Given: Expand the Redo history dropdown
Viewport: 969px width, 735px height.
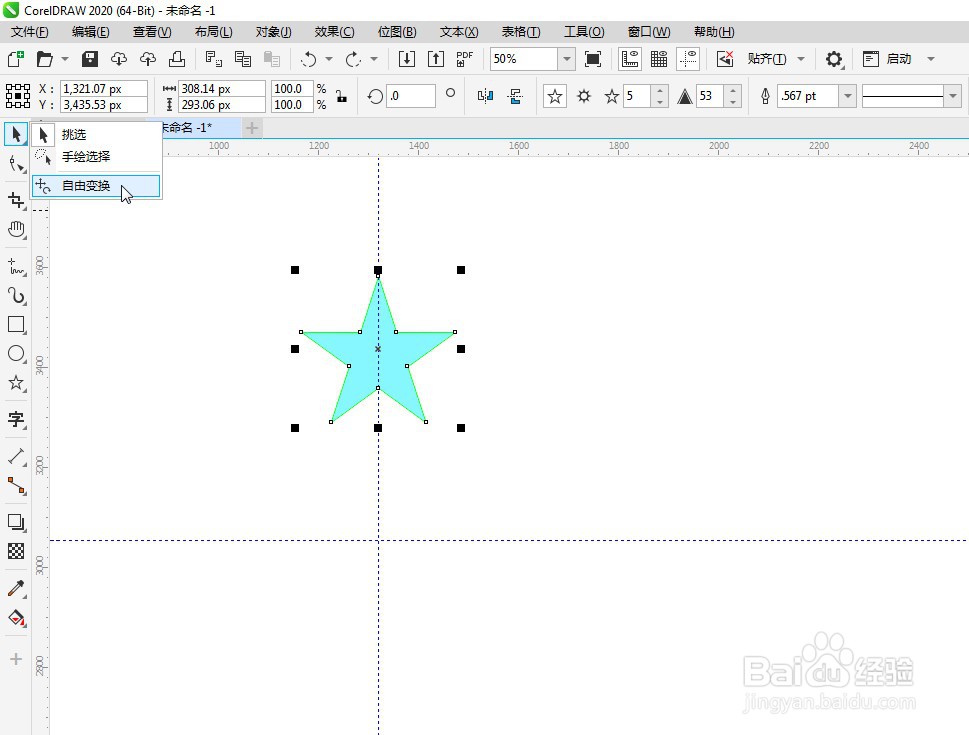Looking at the screenshot, I should coord(374,59).
